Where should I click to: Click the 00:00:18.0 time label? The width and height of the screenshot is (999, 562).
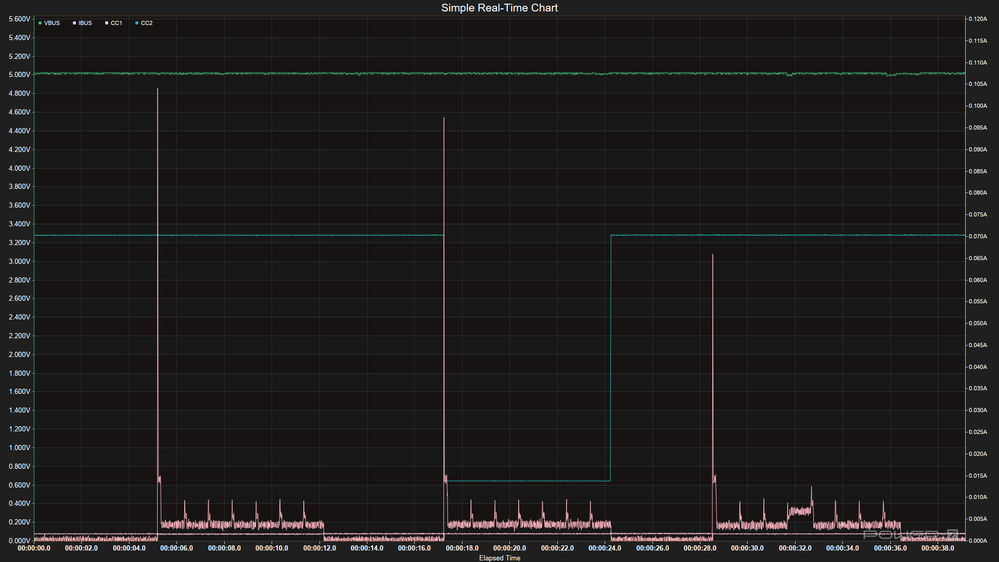click(x=462, y=548)
